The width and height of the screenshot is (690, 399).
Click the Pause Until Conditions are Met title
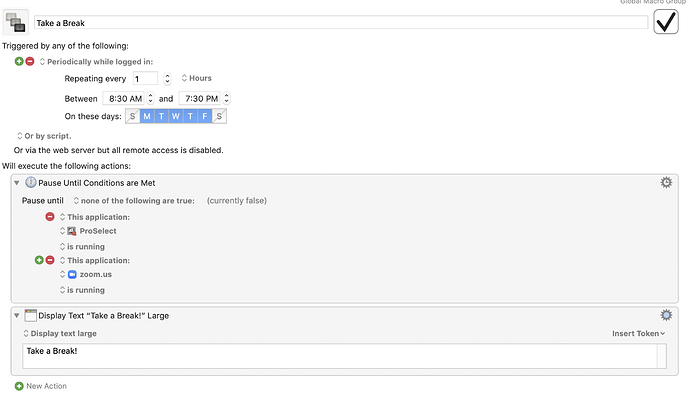(97, 183)
